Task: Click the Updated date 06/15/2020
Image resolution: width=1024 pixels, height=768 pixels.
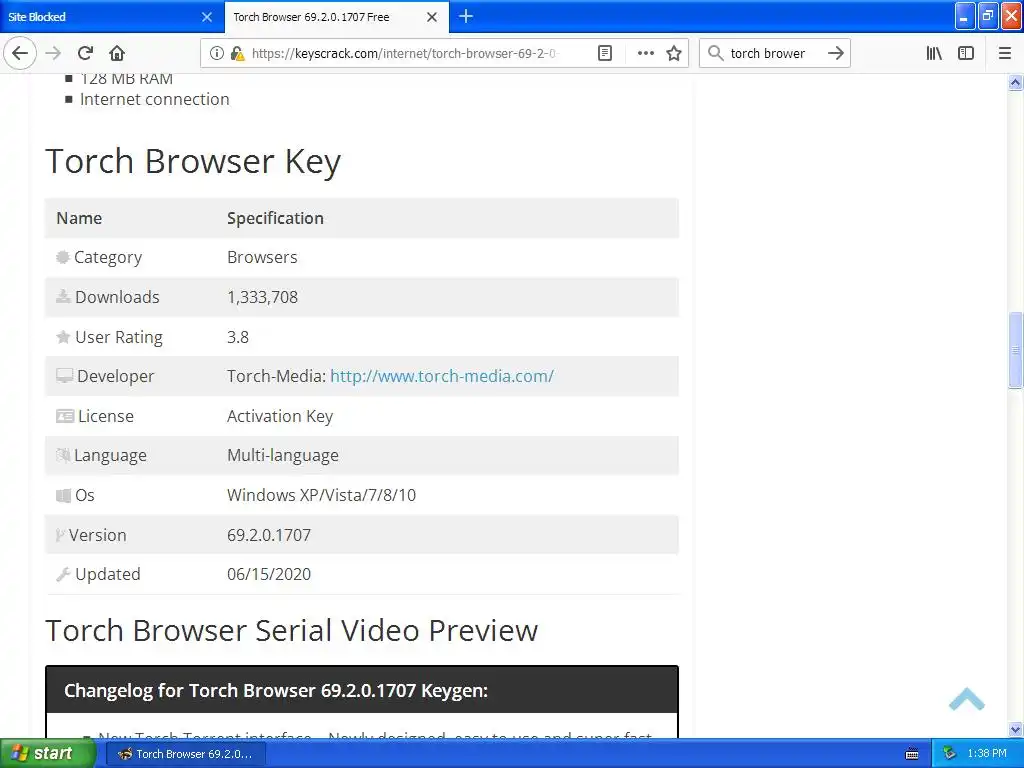Action: (269, 574)
